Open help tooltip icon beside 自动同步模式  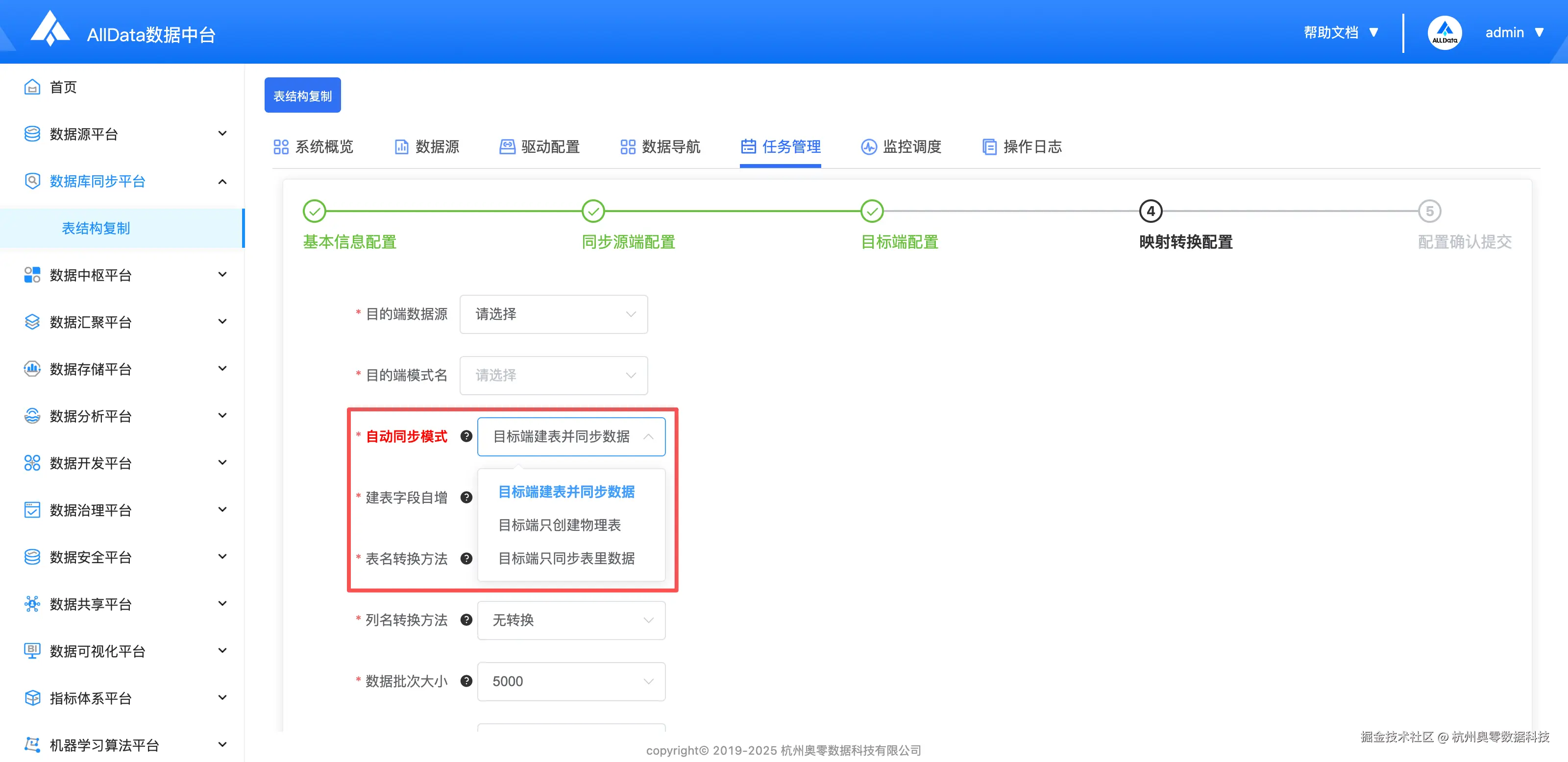[x=466, y=436]
